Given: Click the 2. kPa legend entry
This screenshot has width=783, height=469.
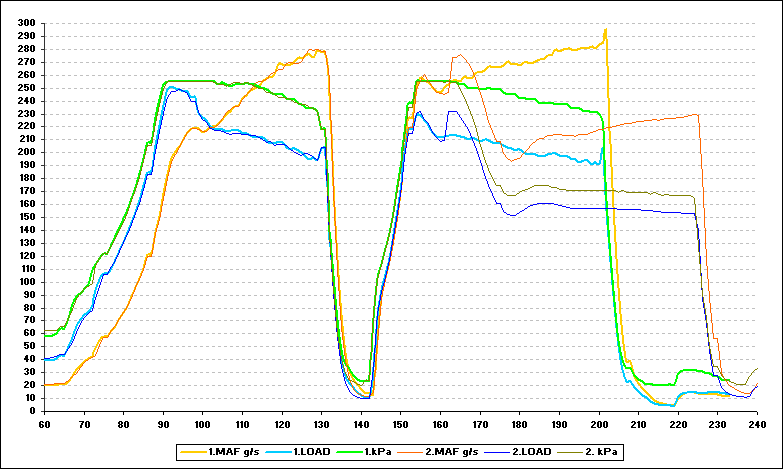Looking at the screenshot, I should [x=588, y=452].
